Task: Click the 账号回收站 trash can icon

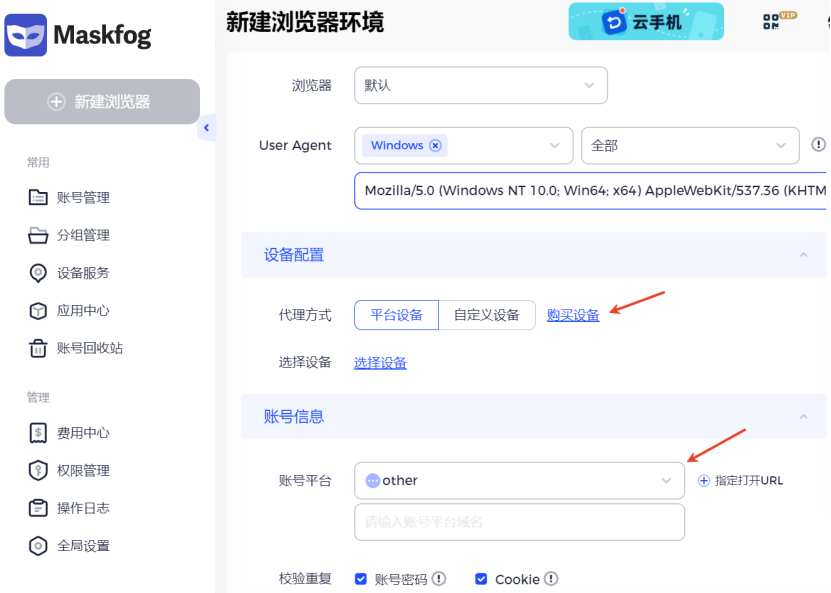Action: coord(38,348)
